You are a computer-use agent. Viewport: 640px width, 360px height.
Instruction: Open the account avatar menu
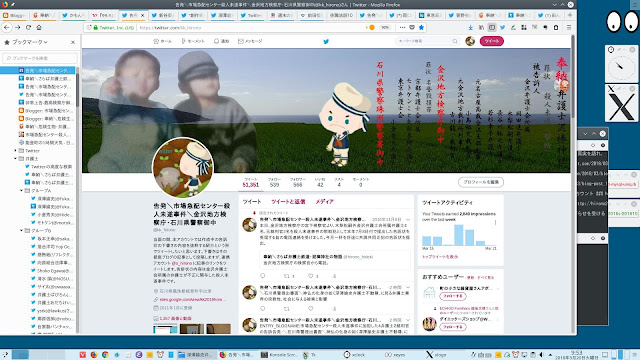pos(470,41)
